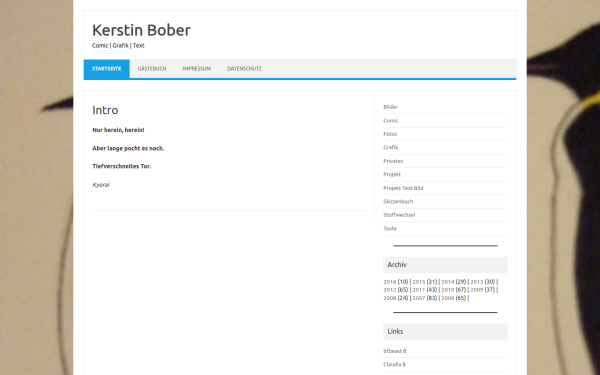Open the Projekt category link

click(x=392, y=174)
